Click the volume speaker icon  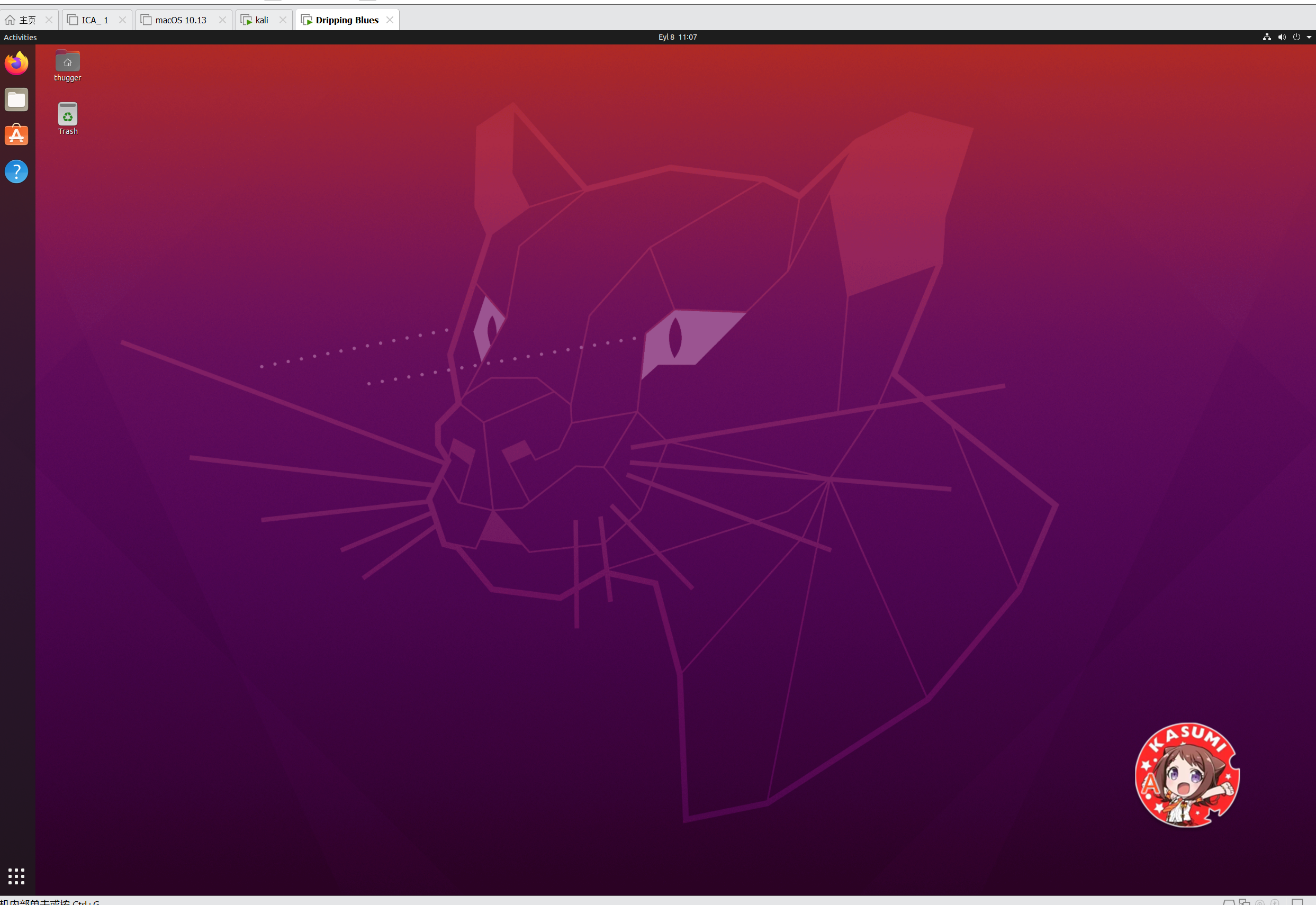pyautogui.click(x=1282, y=37)
